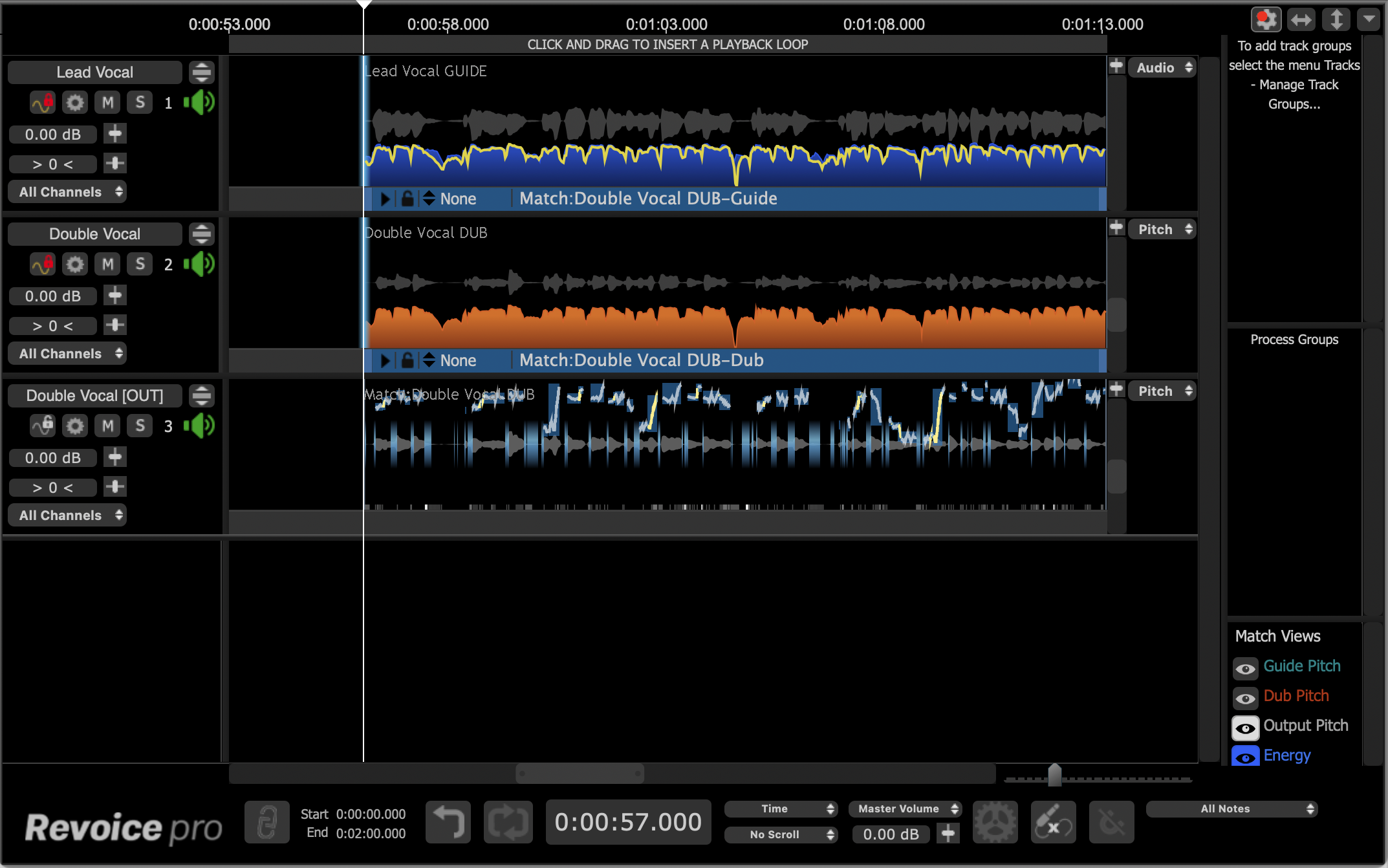Click the link chain icon beside Start time

pos(266,822)
